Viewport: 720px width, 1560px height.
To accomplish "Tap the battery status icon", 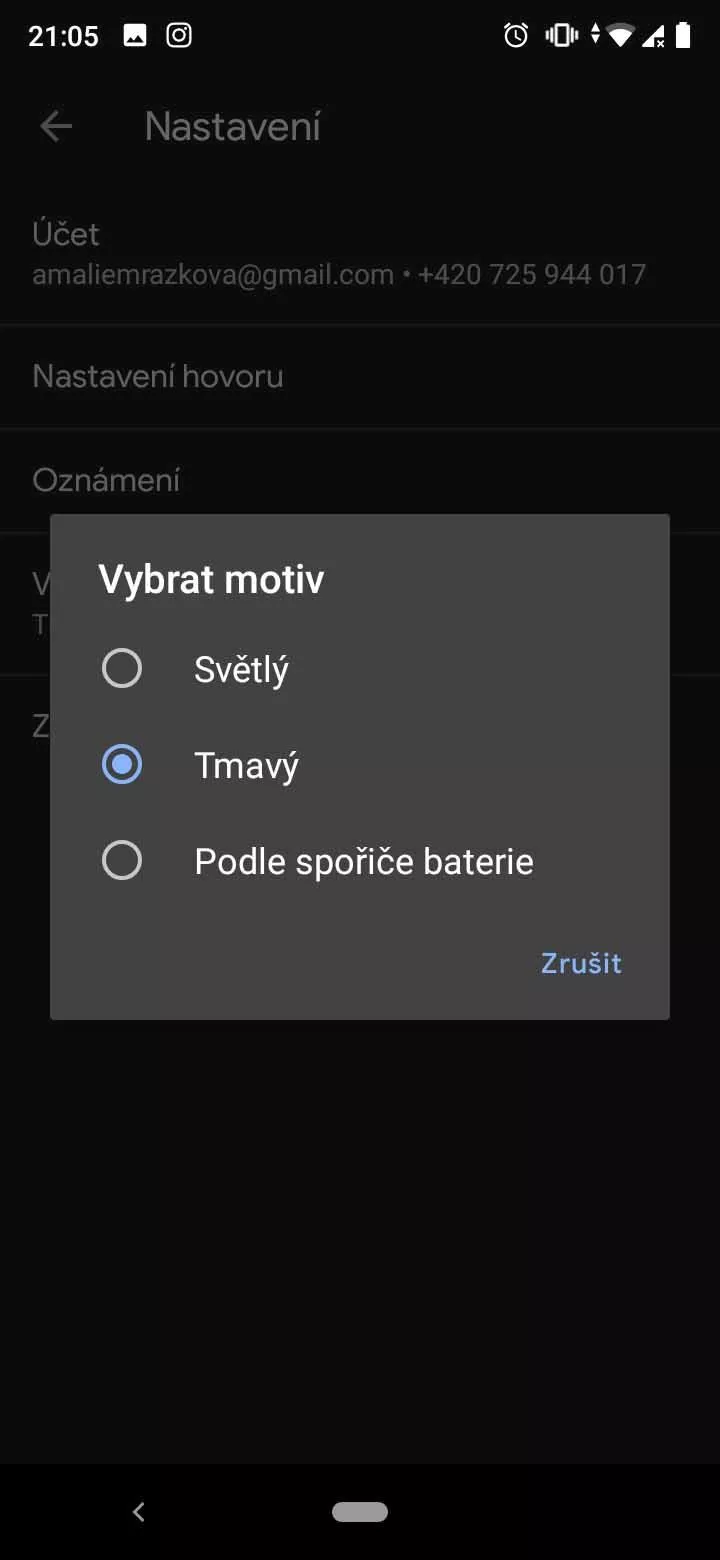I will tap(683, 36).
